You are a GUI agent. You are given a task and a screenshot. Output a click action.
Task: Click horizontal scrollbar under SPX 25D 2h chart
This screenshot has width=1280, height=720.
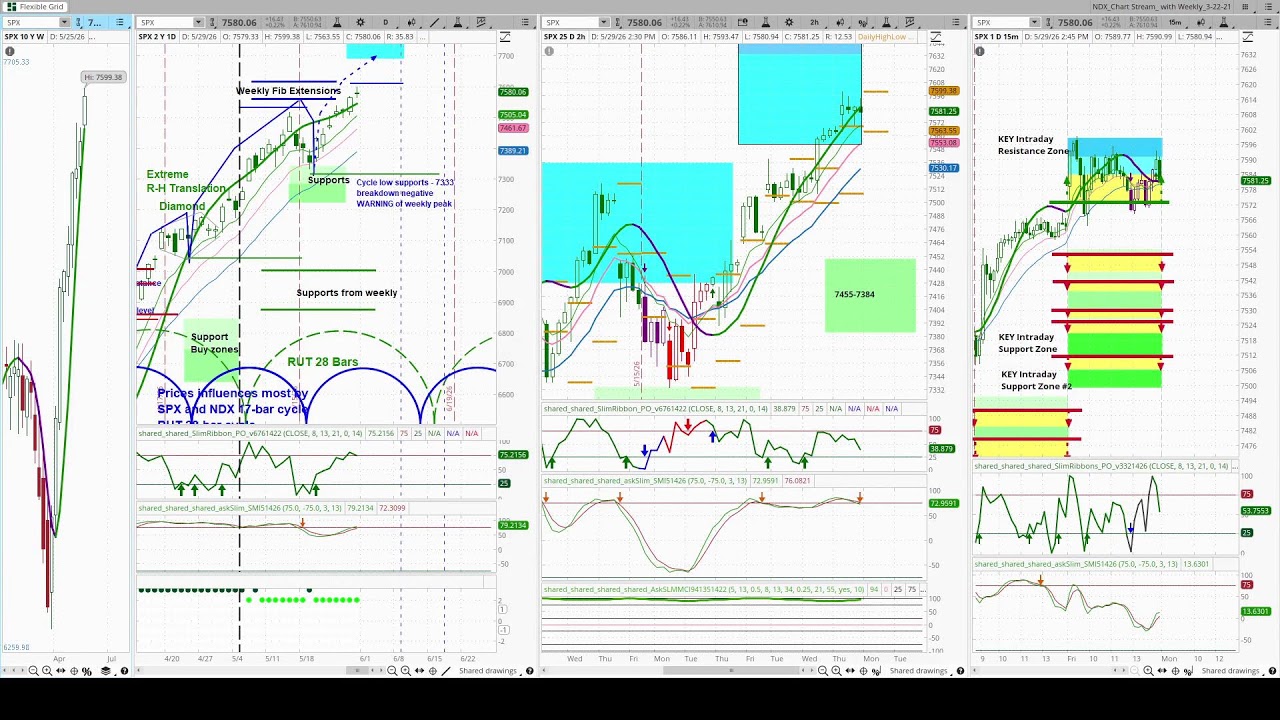click(x=730, y=670)
